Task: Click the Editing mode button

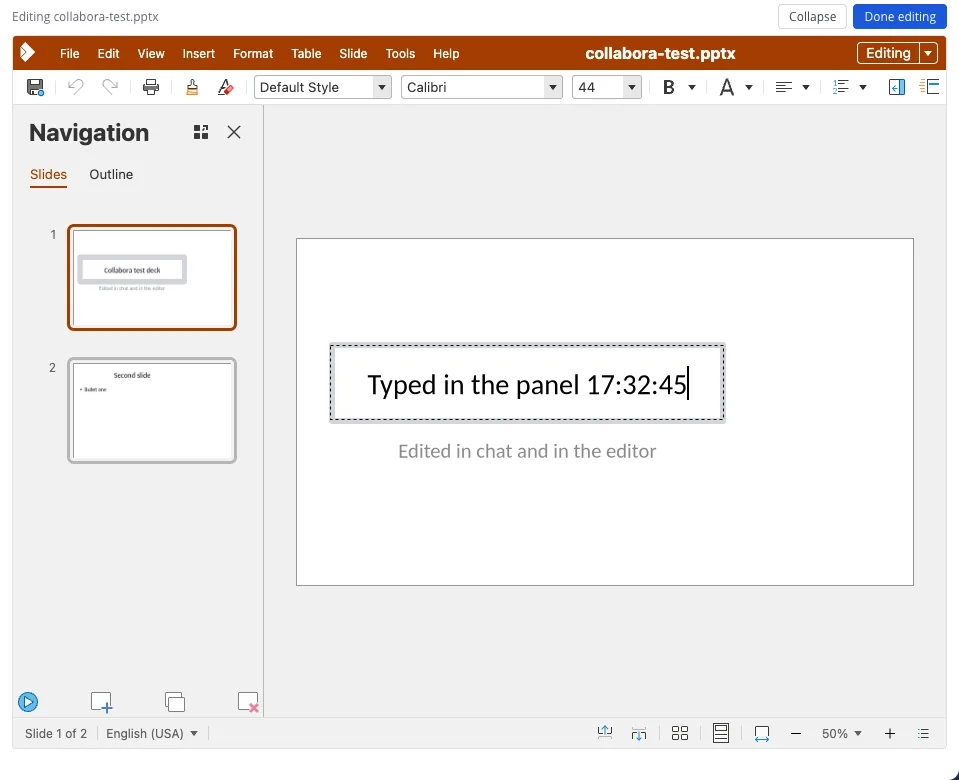Action: point(888,53)
